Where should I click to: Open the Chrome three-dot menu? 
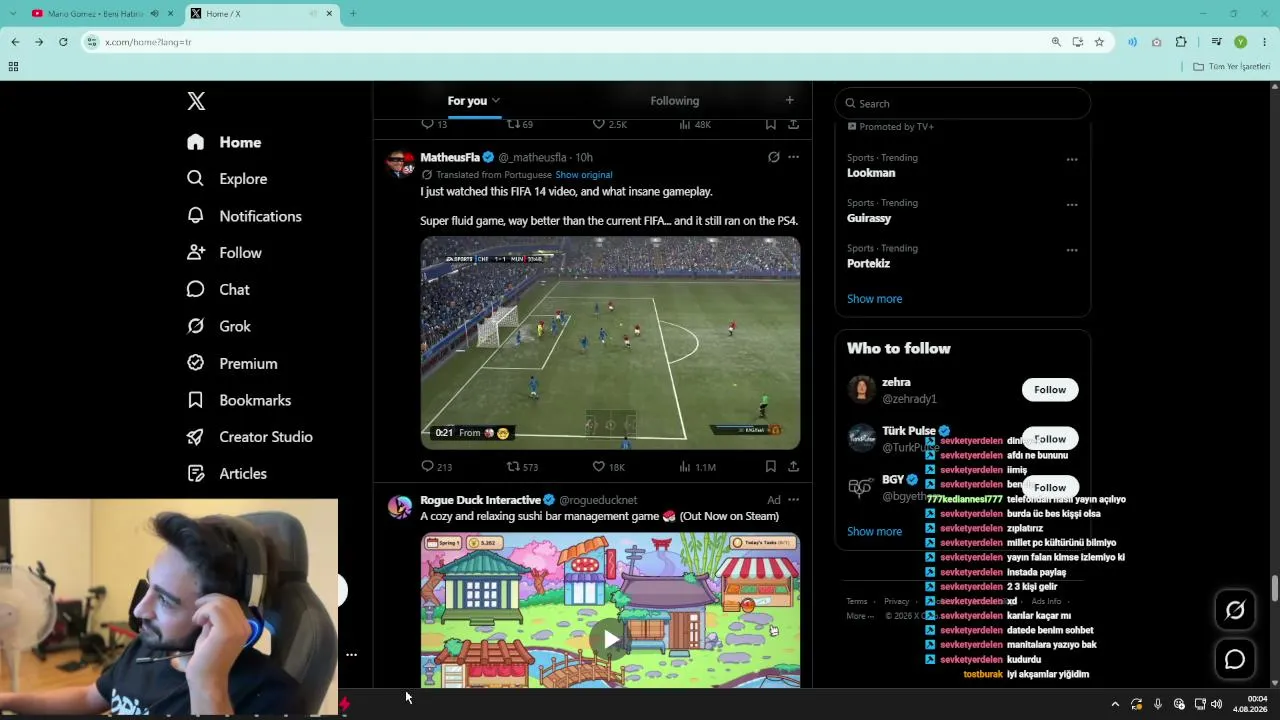tap(1265, 42)
